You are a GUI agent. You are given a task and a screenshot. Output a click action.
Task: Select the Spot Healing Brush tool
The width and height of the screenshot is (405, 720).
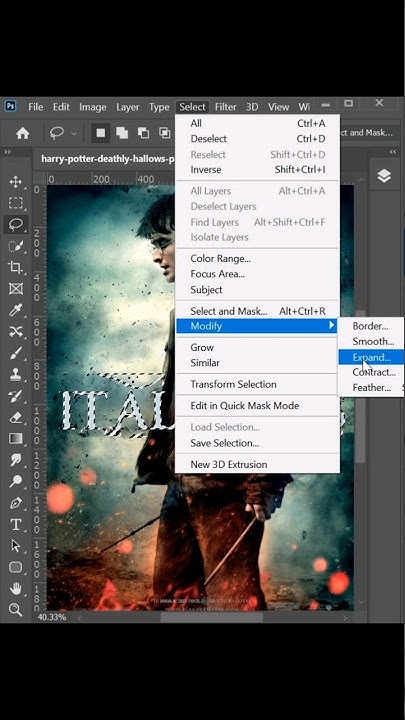16,332
